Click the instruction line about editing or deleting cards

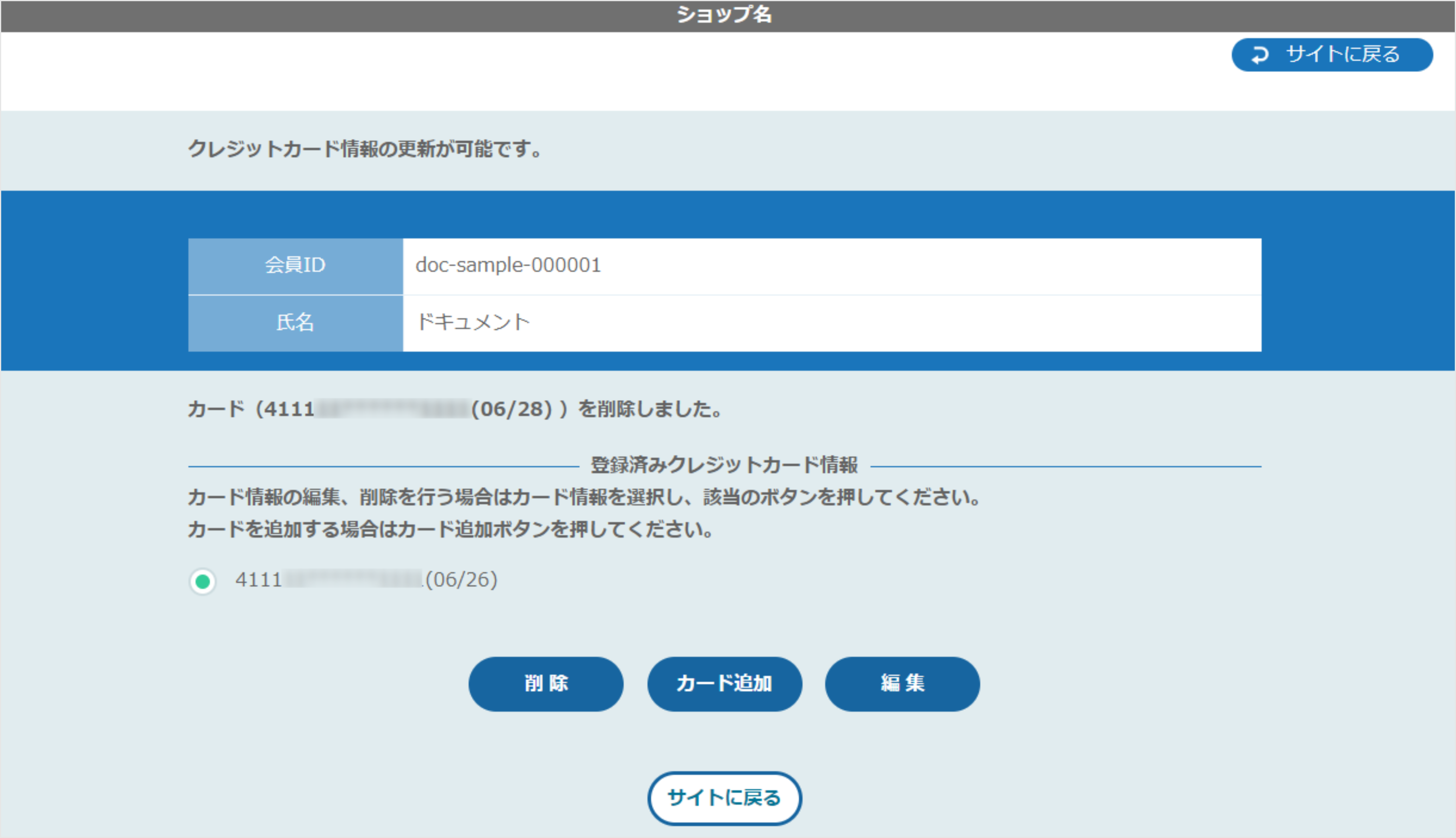[584, 497]
